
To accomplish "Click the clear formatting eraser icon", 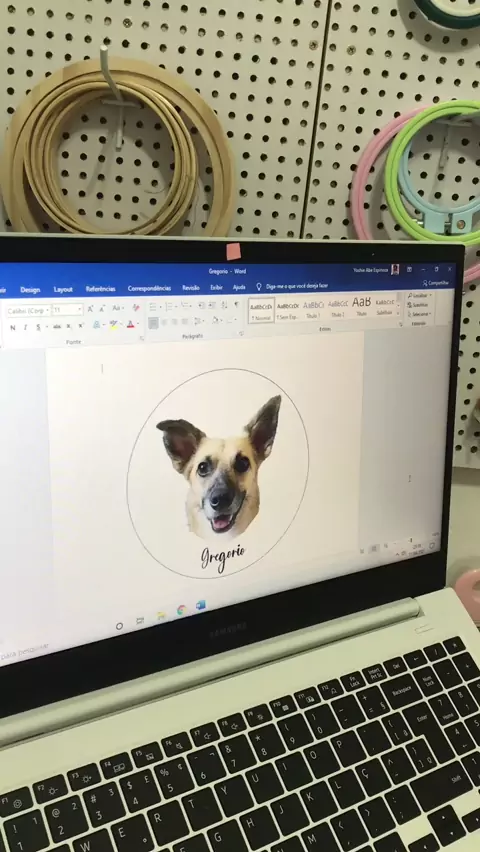I will pyautogui.click(x=136, y=308).
